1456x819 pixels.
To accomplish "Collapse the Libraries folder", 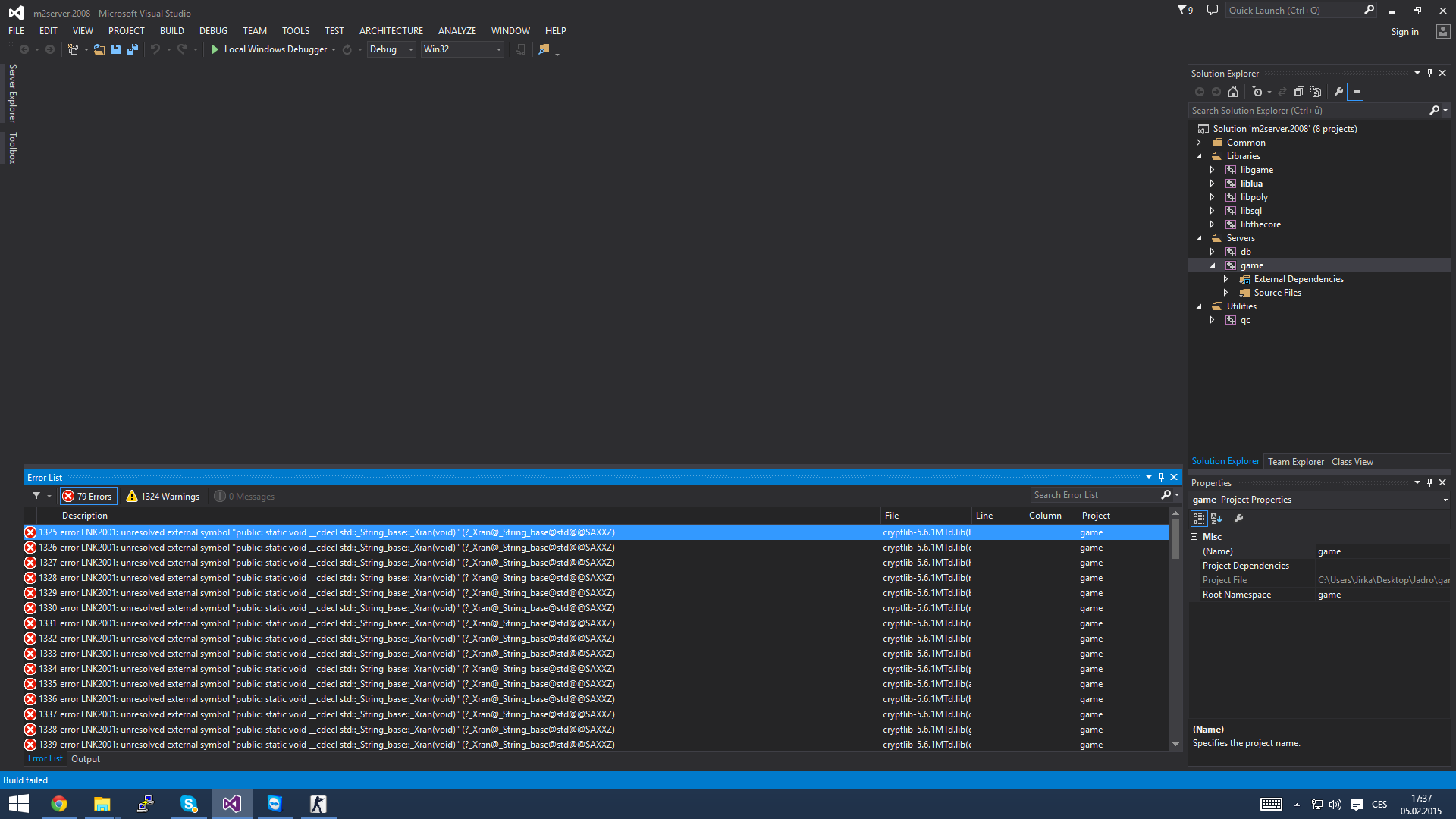I will tap(1199, 156).
